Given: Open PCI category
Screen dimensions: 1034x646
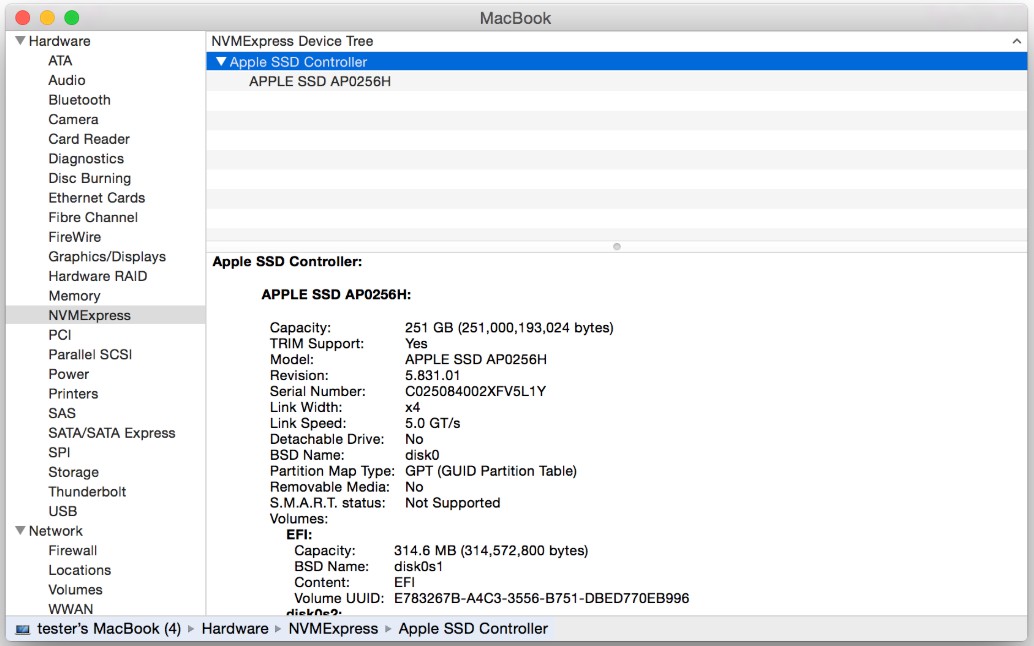Looking at the screenshot, I should [x=59, y=335].
